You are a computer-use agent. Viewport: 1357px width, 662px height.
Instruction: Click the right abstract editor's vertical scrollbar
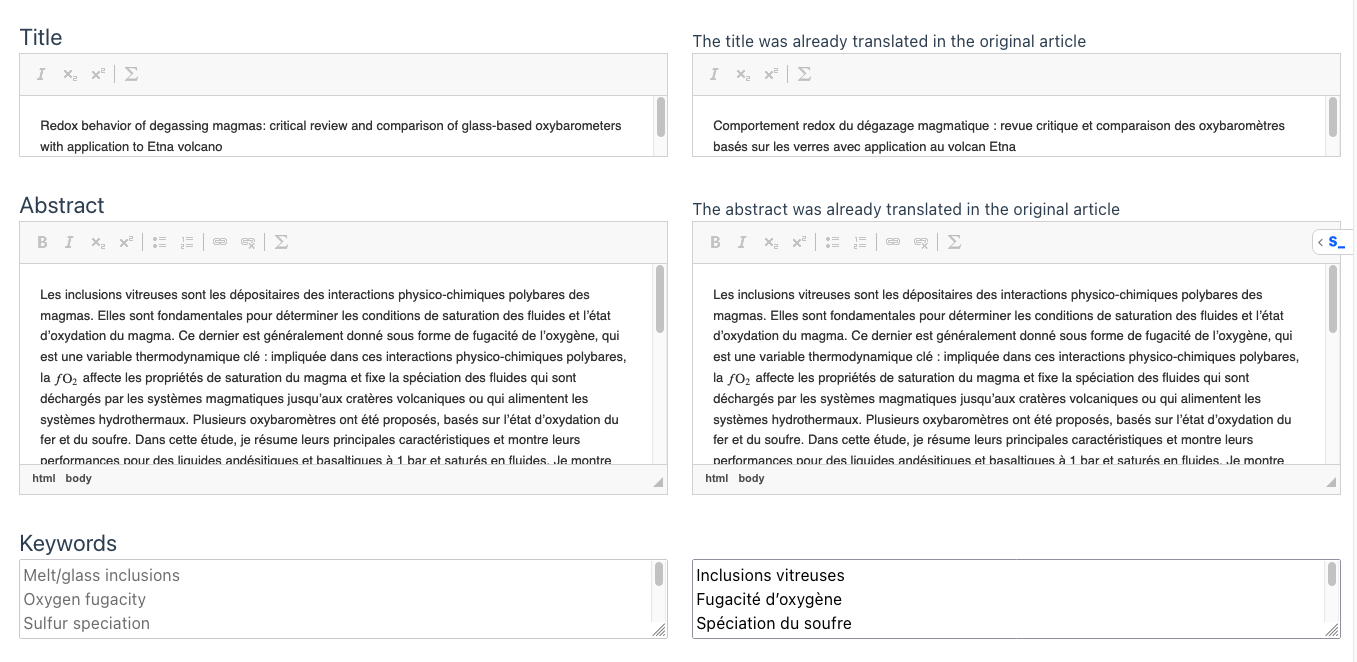[x=1332, y=300]
